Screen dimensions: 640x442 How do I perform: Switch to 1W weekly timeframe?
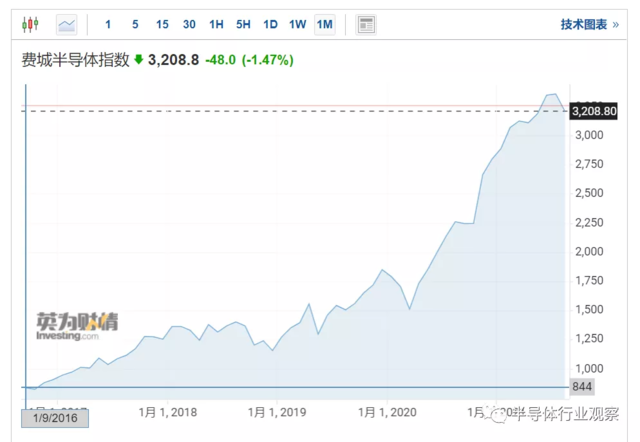click(297, 24)
